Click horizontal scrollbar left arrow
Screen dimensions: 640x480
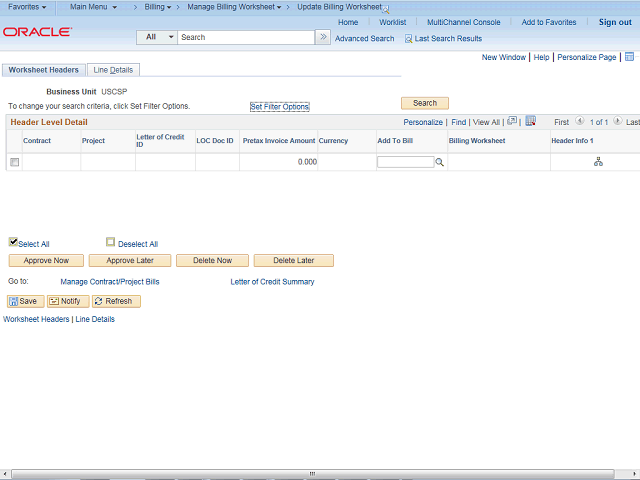tap(4, 474)
